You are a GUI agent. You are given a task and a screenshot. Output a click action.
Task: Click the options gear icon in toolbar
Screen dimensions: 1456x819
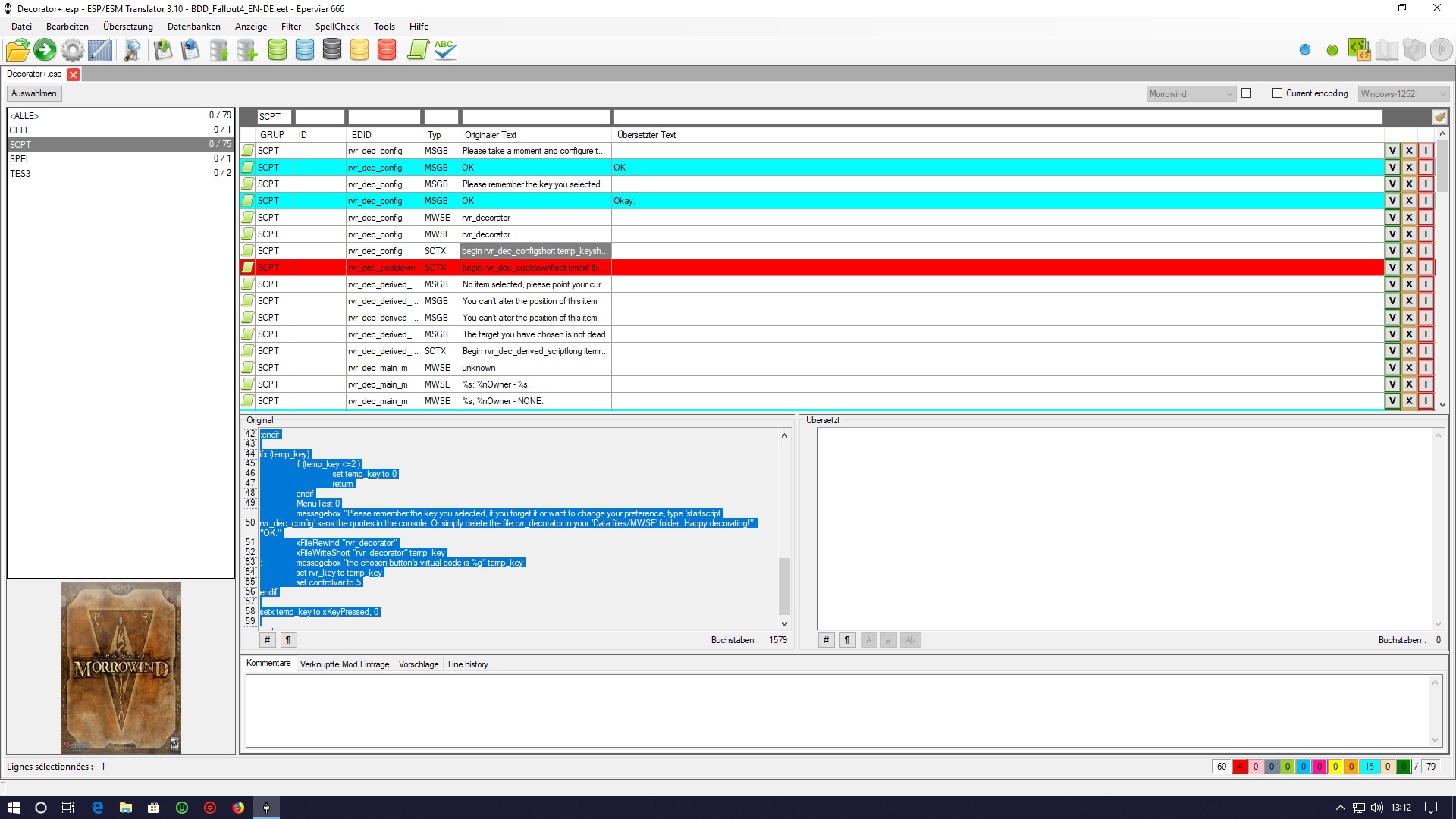tap(72, 50)
